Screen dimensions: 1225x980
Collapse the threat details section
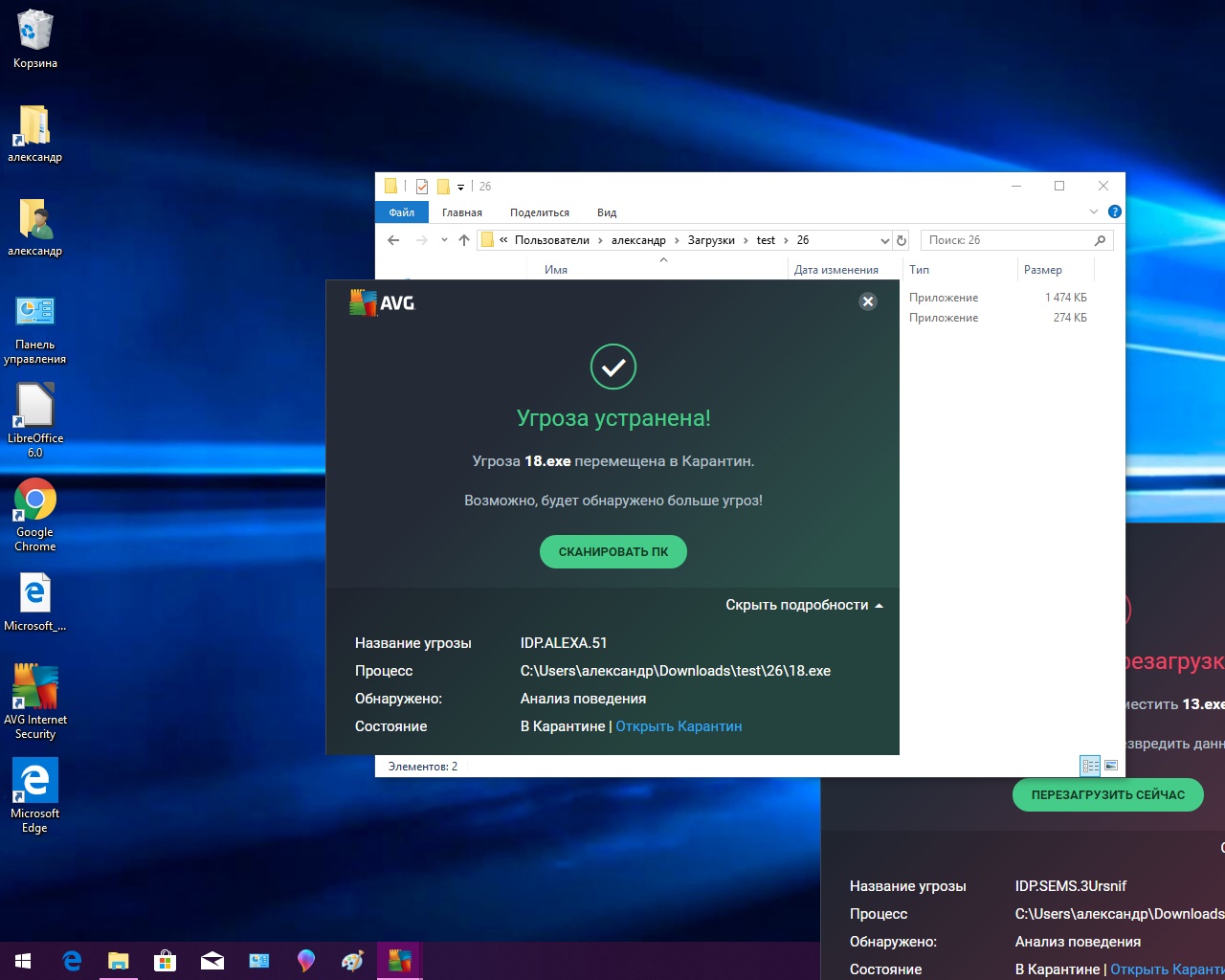tap(804, 605)
